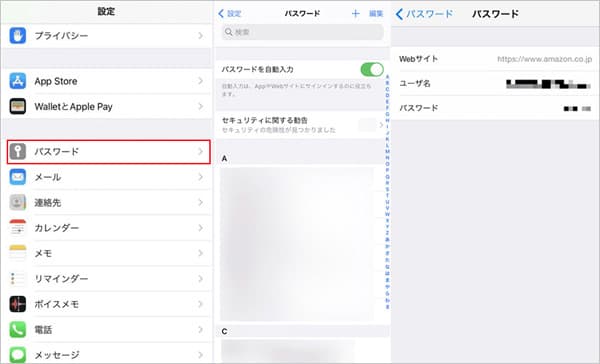Tap the Calendar (カレンダー) icon
Screen dimensions: 600x364
[x=18, y=228]
